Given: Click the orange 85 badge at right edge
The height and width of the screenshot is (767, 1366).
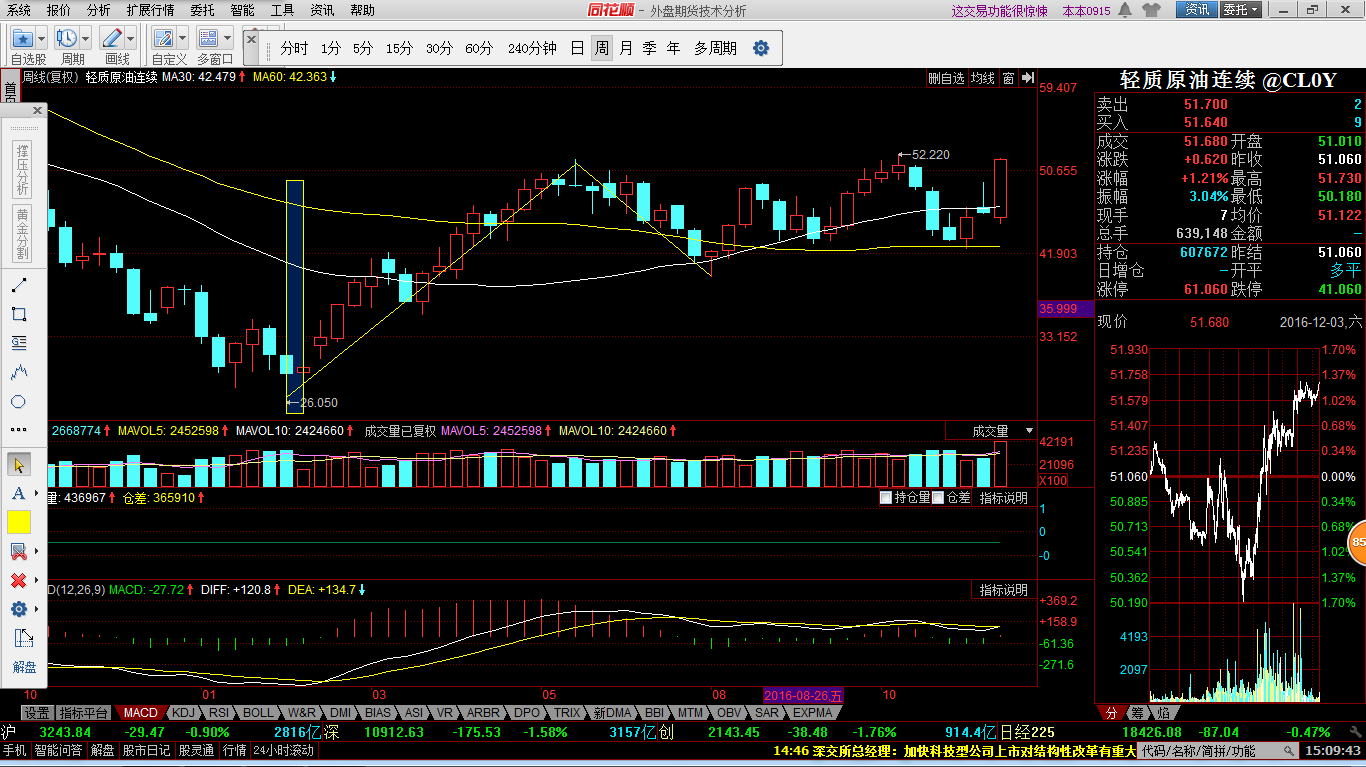Looking at the screenshot, I should click(1358, 543).
